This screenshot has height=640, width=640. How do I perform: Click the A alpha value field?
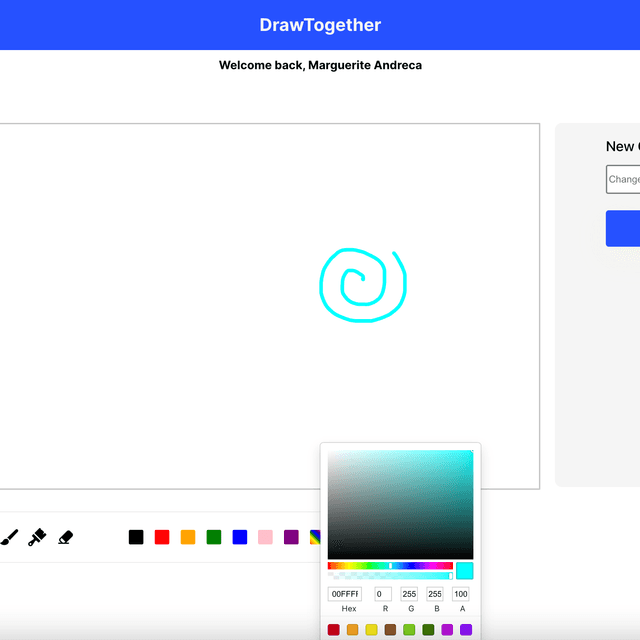tap(461, 594)
